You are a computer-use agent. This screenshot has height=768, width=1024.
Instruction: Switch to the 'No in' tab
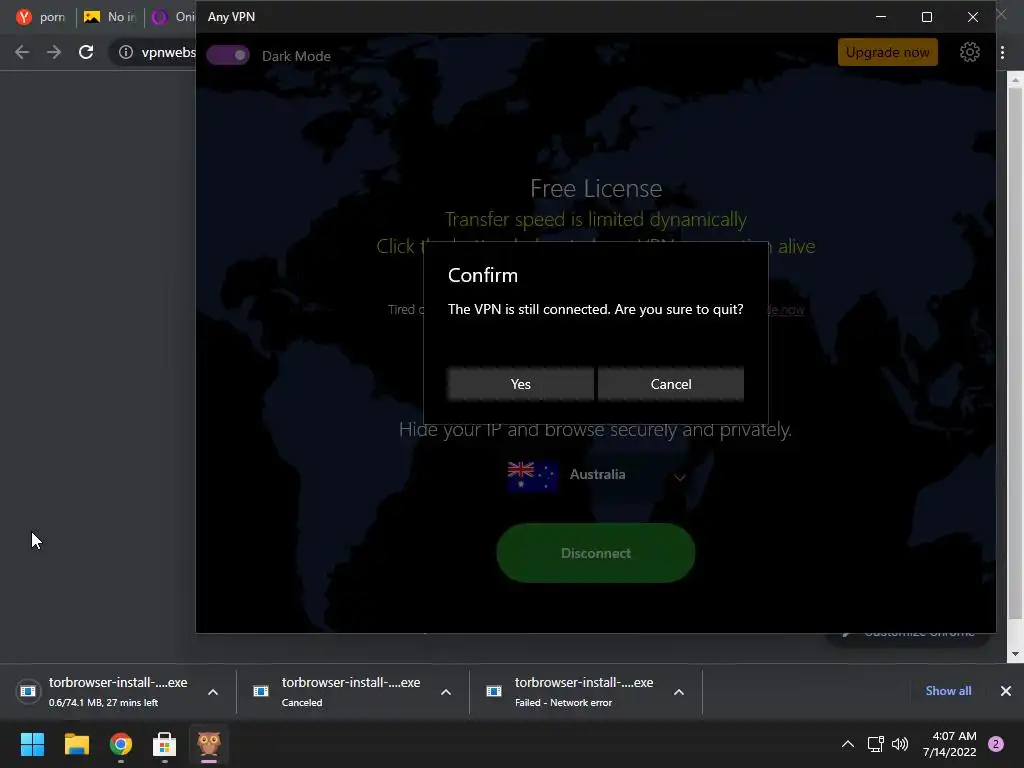click(x=109, y=17)
